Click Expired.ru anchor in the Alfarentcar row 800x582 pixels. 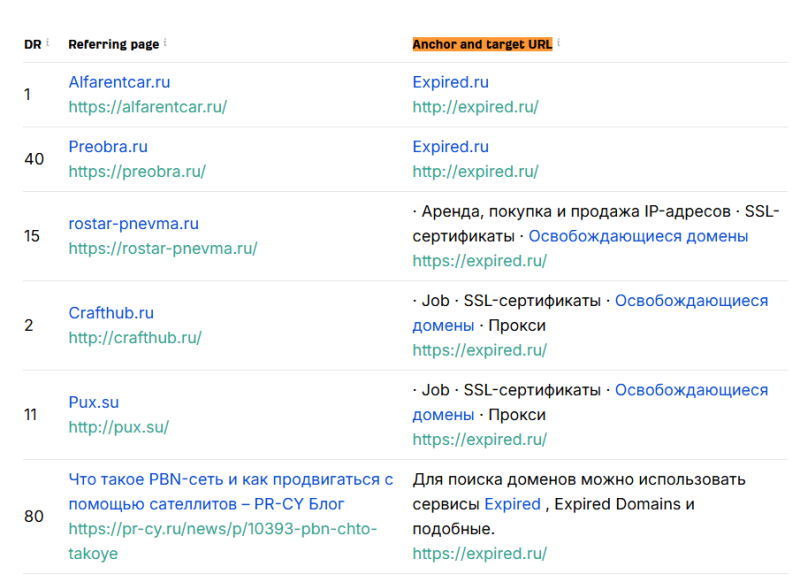point(450,82)
